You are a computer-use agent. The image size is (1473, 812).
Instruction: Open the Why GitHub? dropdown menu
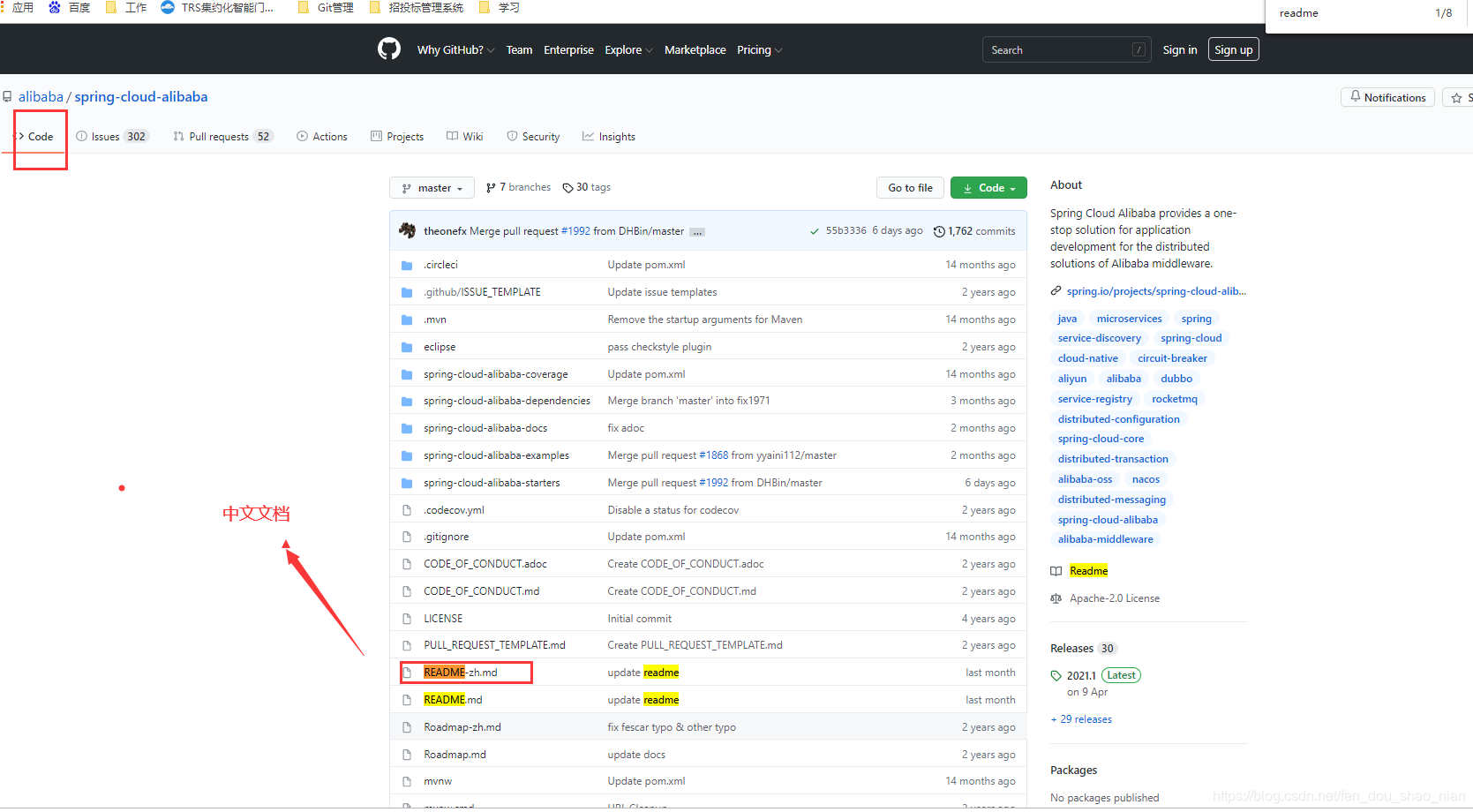(455, 50)
